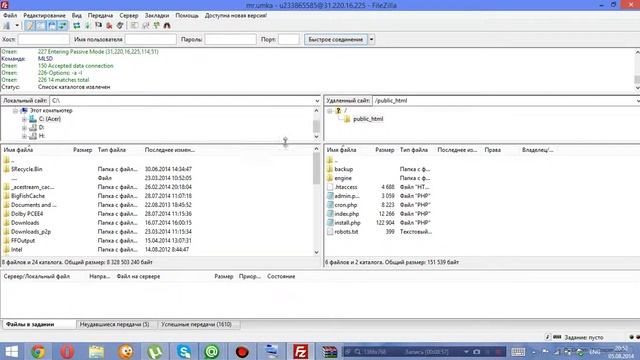The width and height of the screenshot is (640, 360).
Task: Open the local site path dropdown
Action: pyautogui.click(x=317, y=101)
